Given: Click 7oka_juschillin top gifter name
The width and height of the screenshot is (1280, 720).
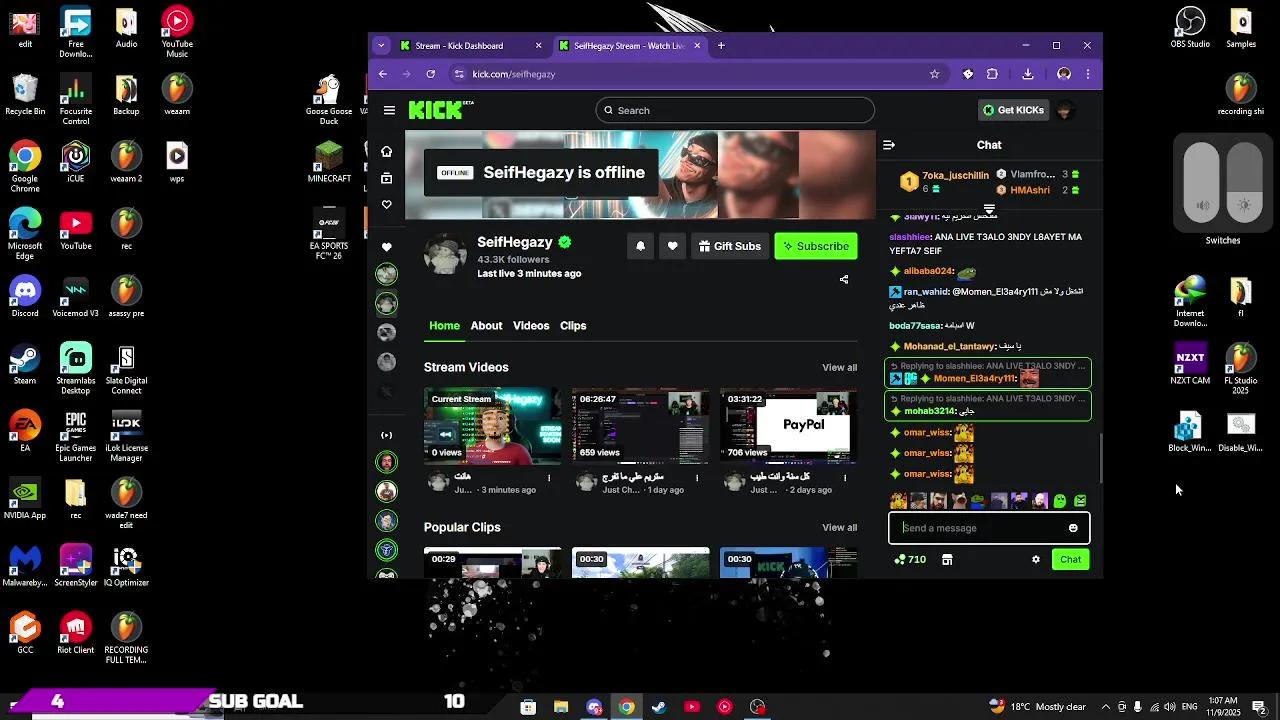Looking at the screenshot, I should [955, 176].
